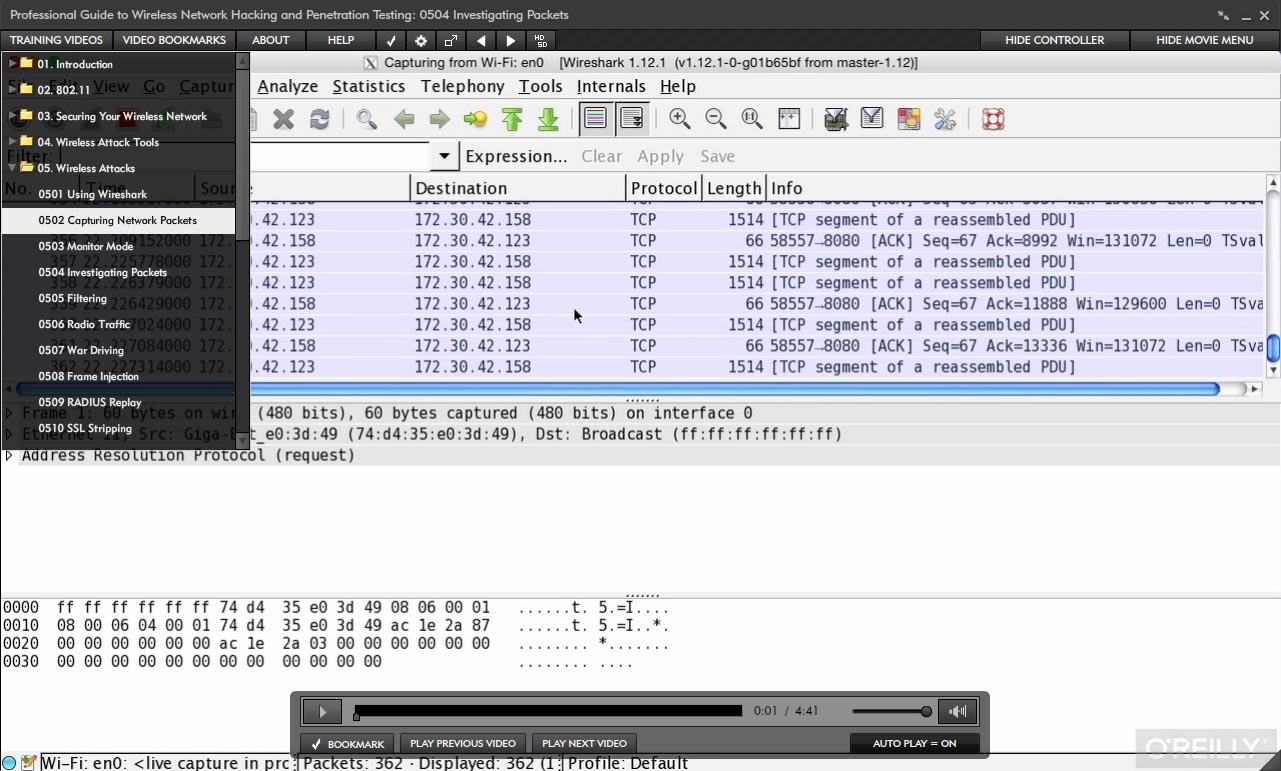Viewport: 1281px width, 771px height.
Task: Open the Statistics menu
Action: (x=368, y=87)
